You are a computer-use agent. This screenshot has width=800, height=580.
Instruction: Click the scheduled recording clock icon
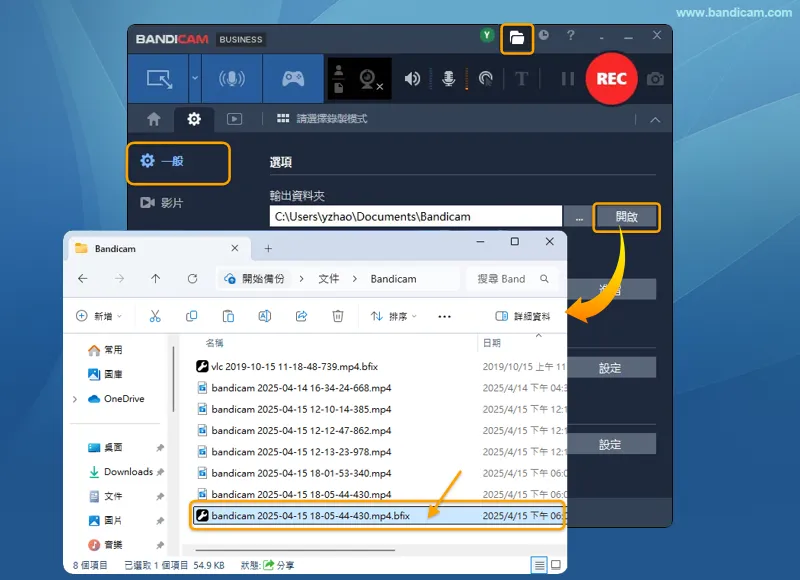click(544, 35)
